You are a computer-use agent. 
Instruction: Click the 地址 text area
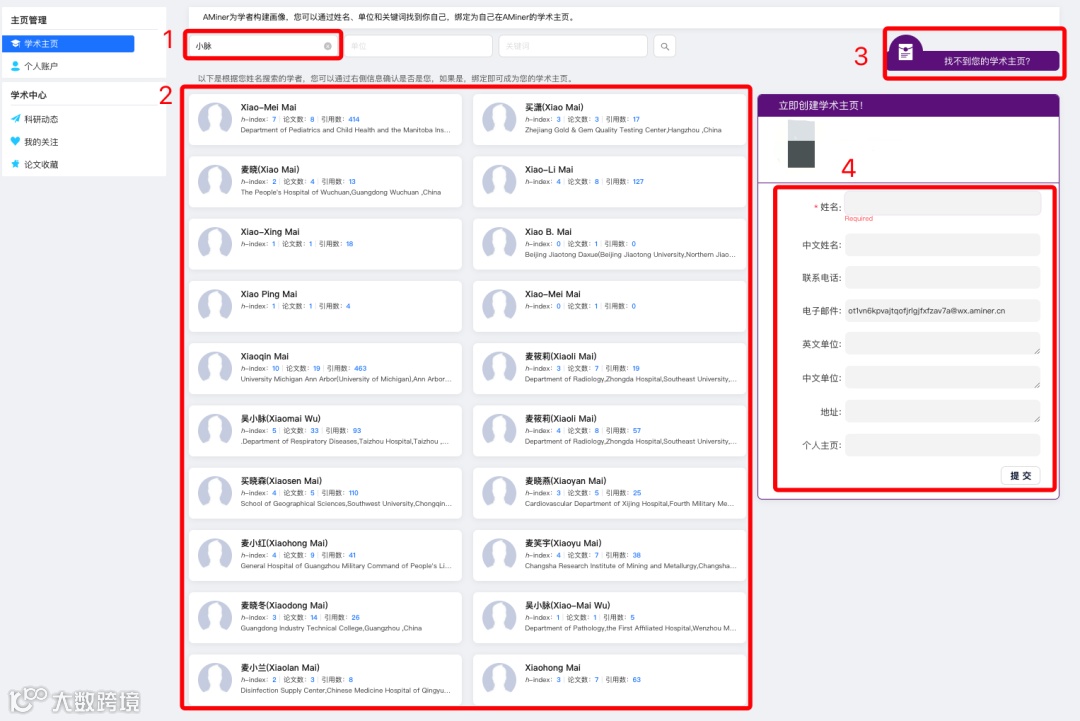[x=942, y=412]
